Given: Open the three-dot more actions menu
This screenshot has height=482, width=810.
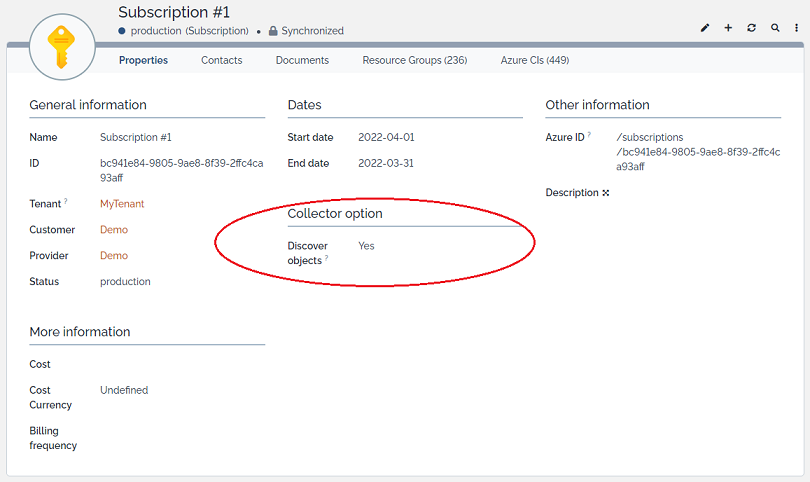Looking at the screenshot, I should coord(797,28).
